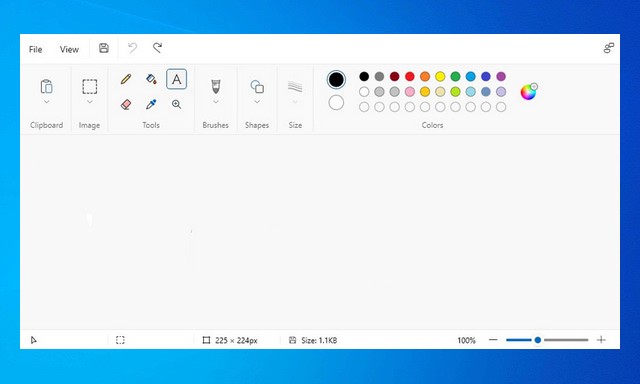Viewport: 640px width, 384px height.
Task: Select Color 2 white secondary circle
Action: coord(336,103)
